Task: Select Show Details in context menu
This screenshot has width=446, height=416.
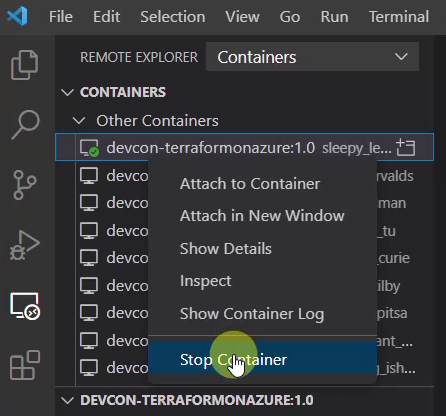Action: (262, 248)
